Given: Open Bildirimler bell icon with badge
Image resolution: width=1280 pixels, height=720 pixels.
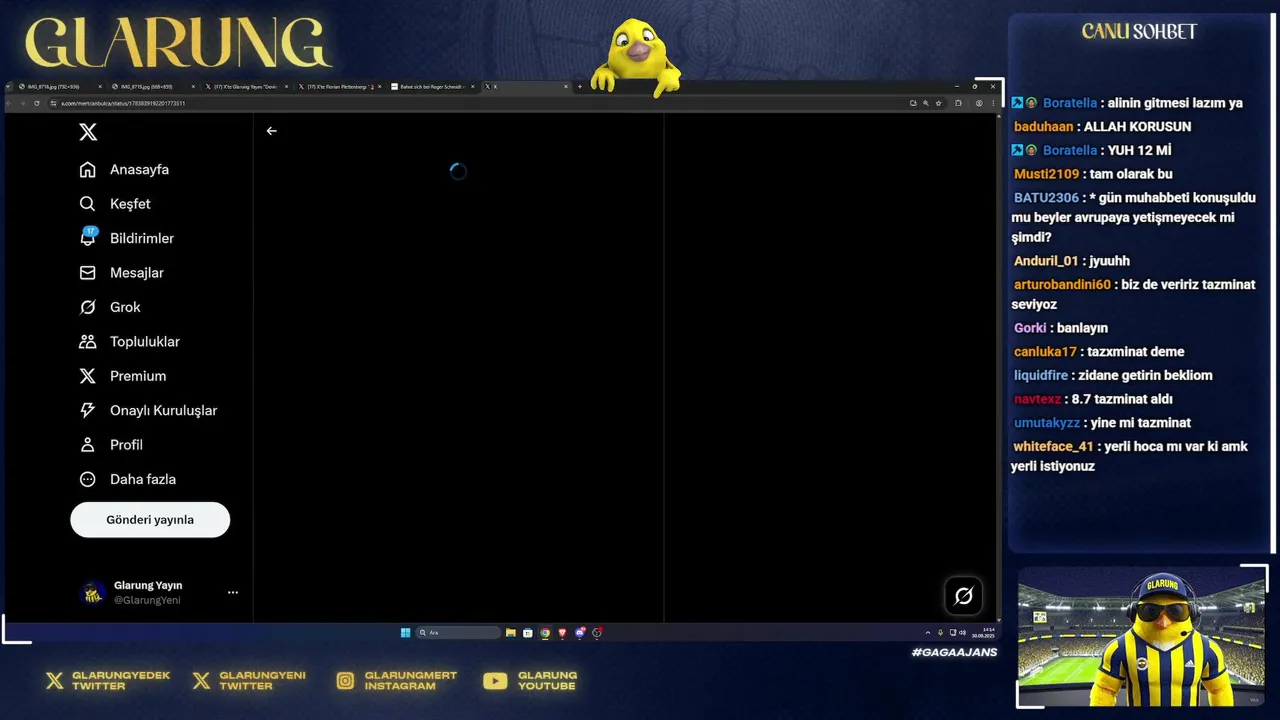Looking at the screenshot, I should coord(88,237).
